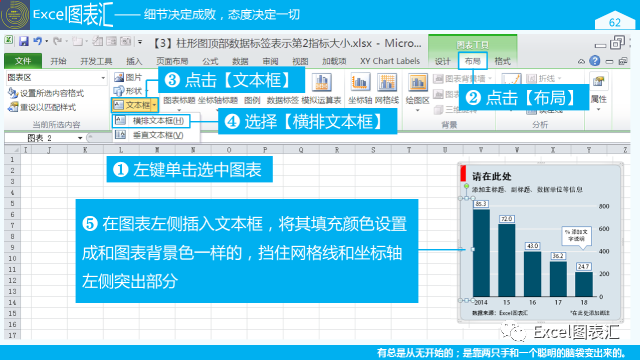Click the 坐标轴 axes icon

[x=359, y=89]
